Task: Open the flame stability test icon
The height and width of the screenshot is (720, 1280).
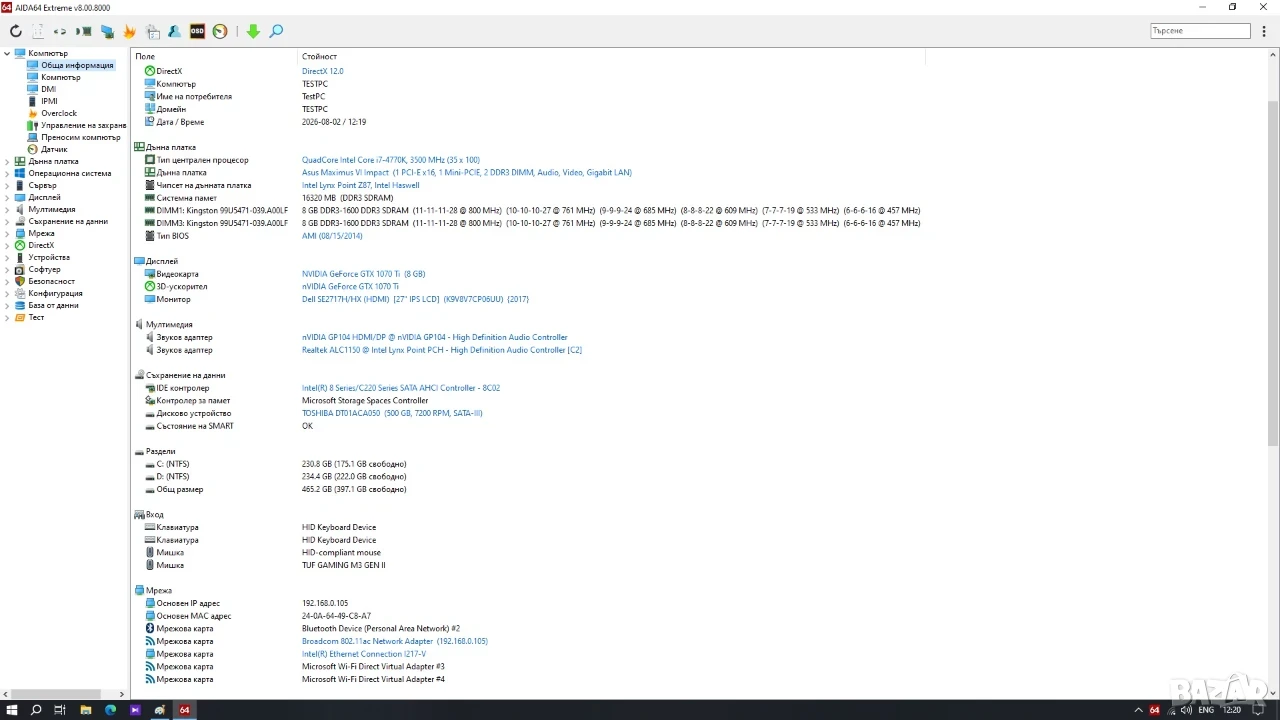Action: (x=129, y=32)
